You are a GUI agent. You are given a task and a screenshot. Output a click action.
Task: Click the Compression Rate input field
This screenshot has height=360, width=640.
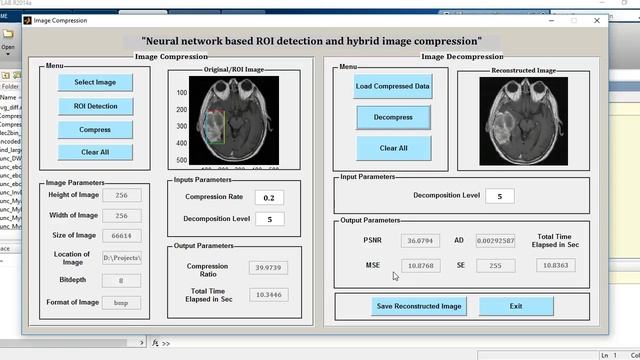[x=269, y=198]
